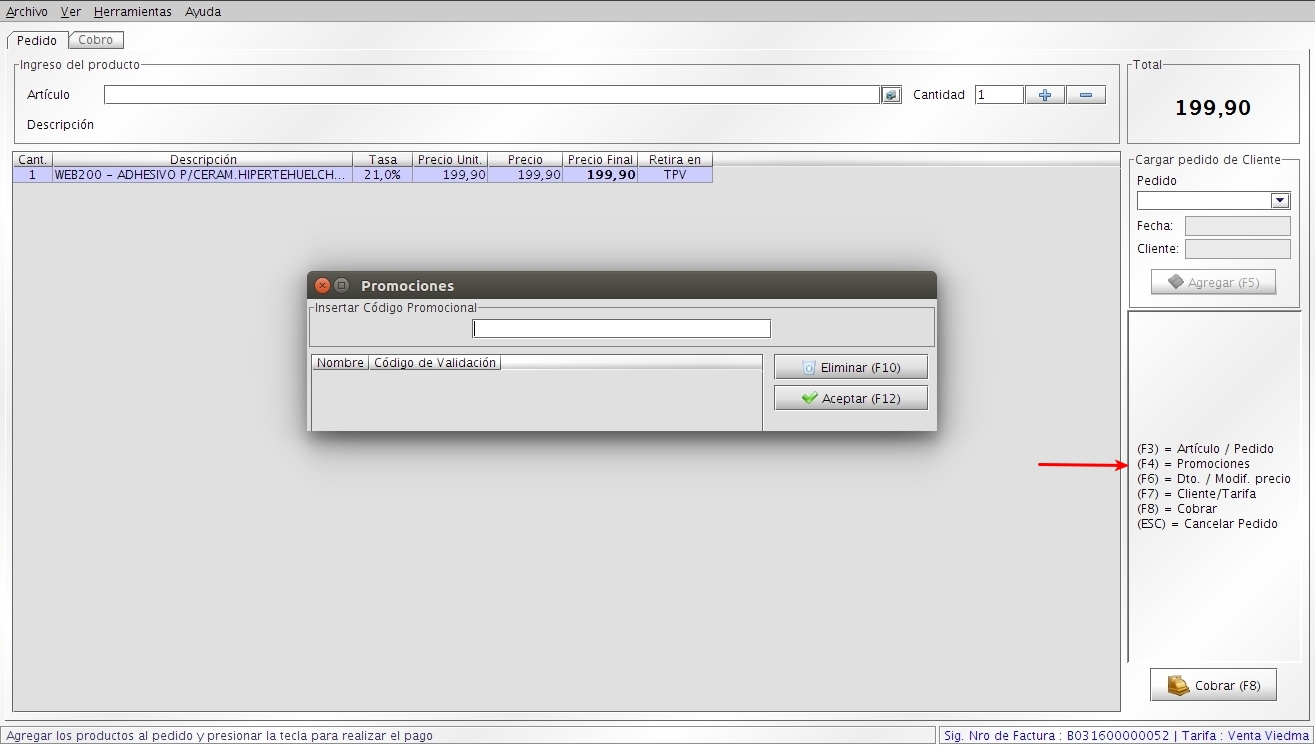Click the Promociones dialog maximize icon

(x=341, y=285)
